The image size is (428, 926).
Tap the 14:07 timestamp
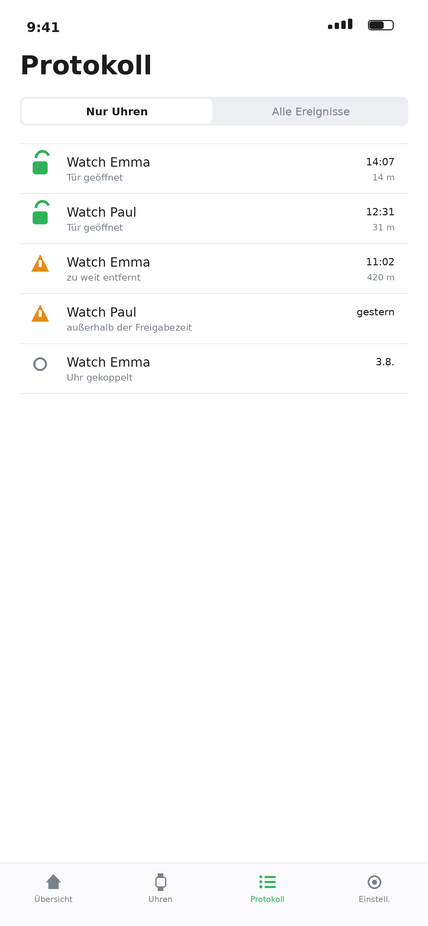(x=380, y=162)
